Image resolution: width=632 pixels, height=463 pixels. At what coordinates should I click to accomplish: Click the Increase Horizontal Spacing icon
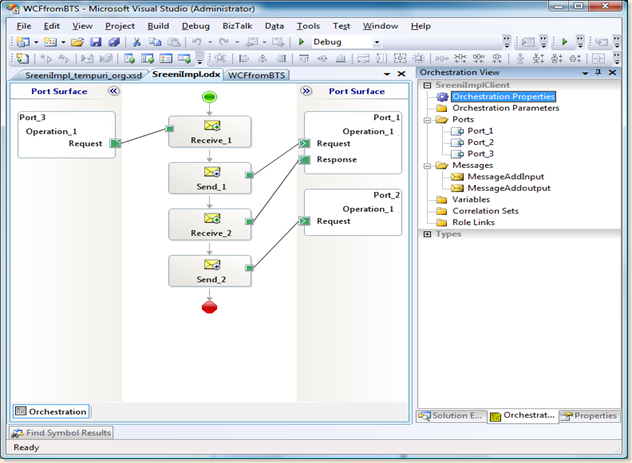click(x=460, y=59)
